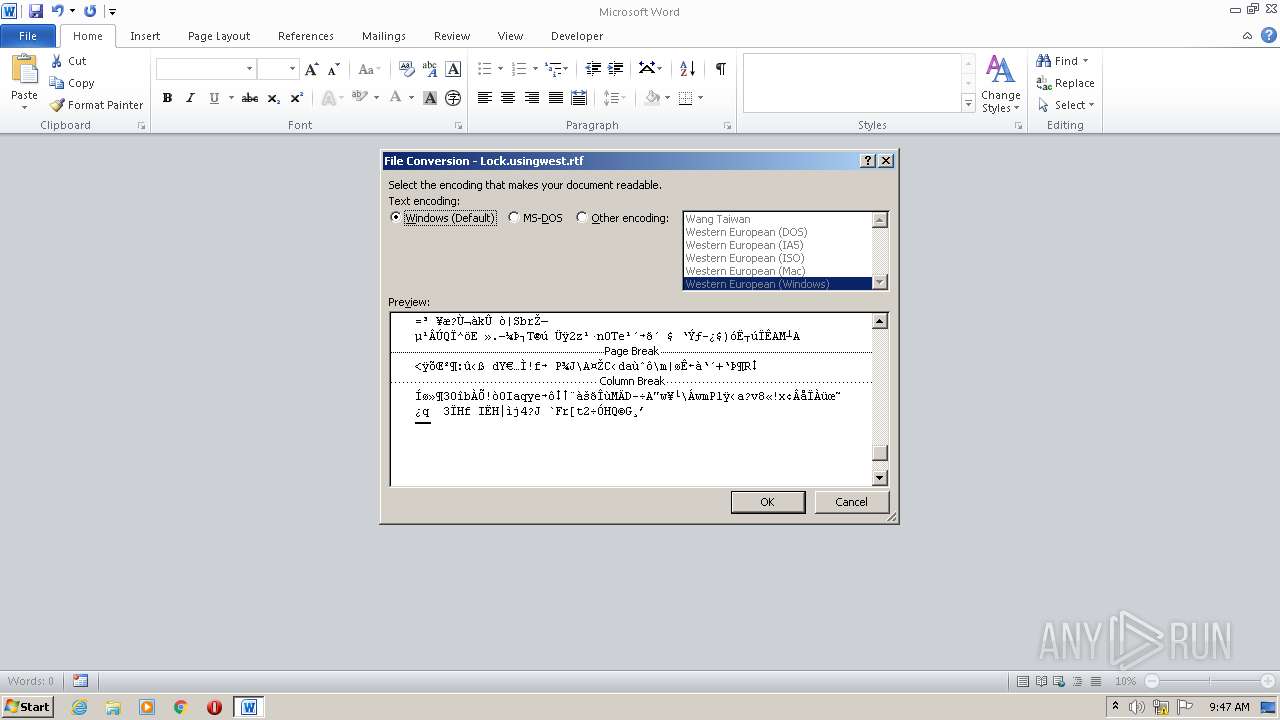
Task: Click the Sort icon
Action: (x=687, y=69)
